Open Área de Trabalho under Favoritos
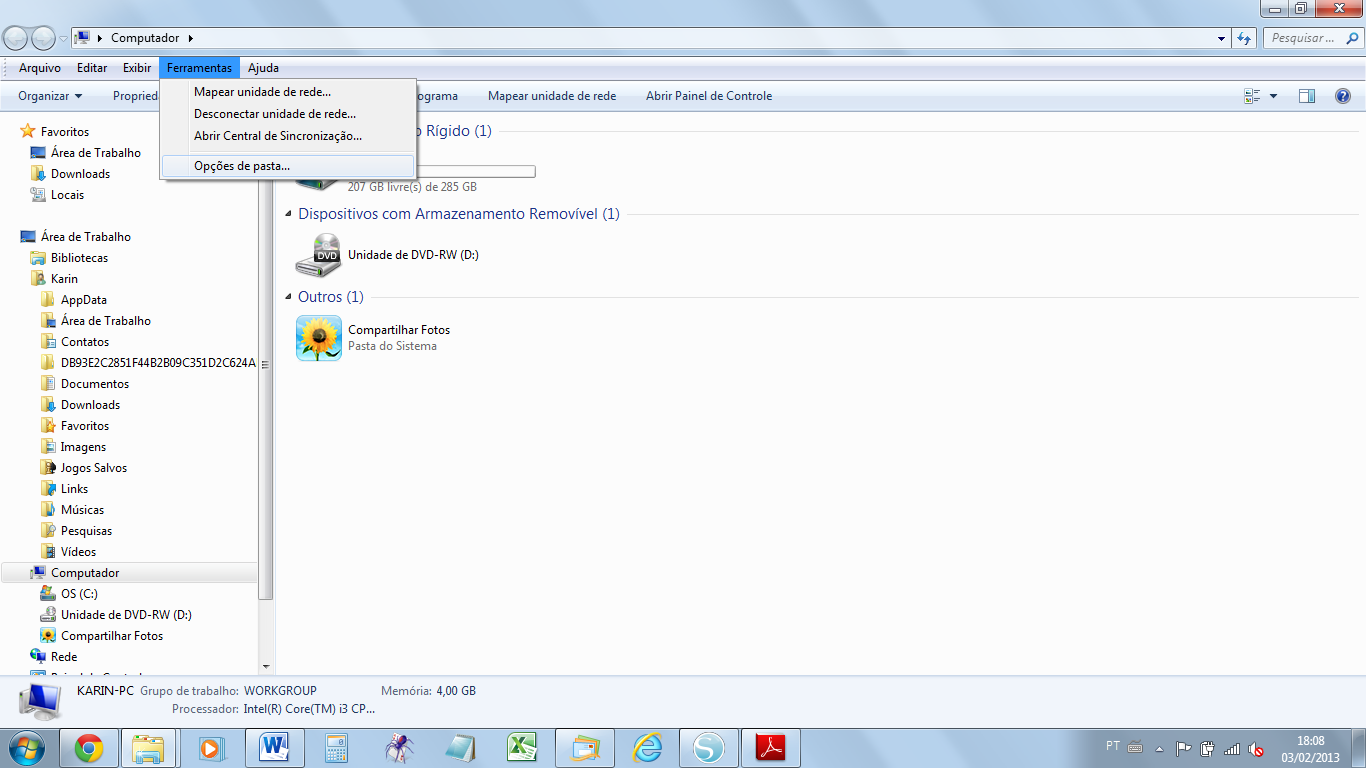This screenshot has height=768, width=1366. click(x=96, y=153)
